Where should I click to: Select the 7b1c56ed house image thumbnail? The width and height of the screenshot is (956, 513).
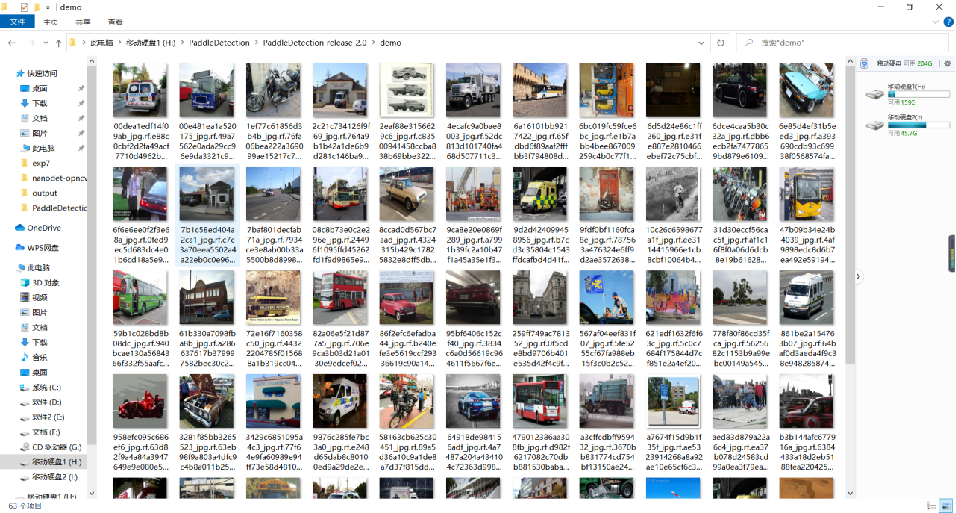[x=207, y=194]
